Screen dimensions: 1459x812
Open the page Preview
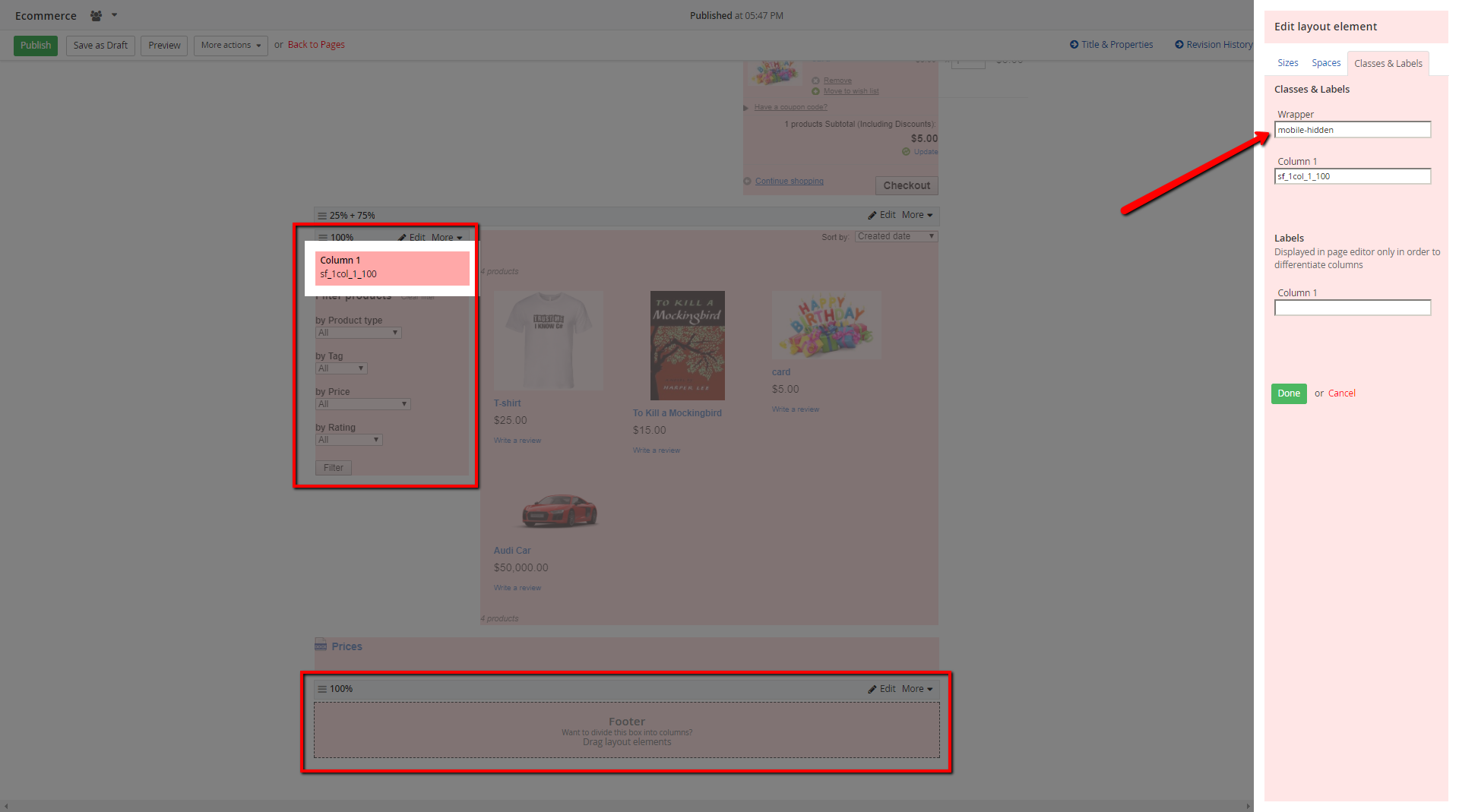click(x=164, y=46)
